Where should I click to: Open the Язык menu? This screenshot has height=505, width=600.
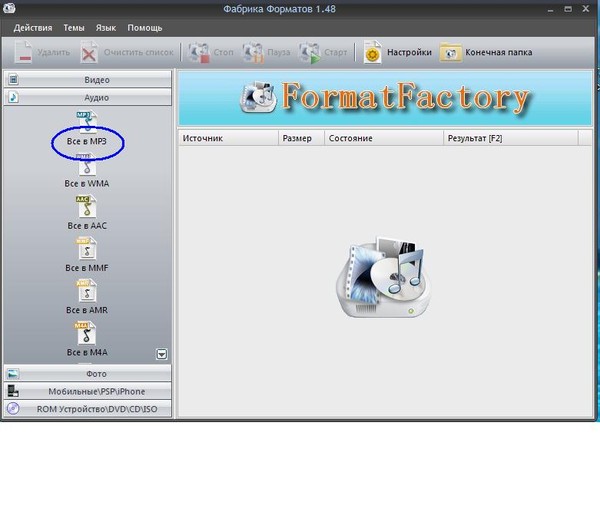pos(106,28)
